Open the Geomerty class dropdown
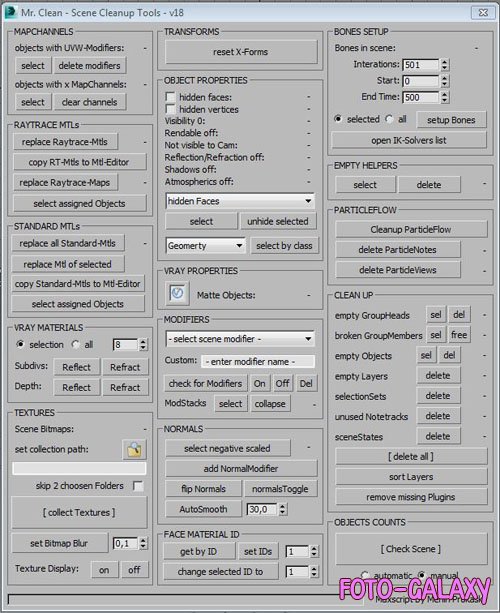500x613 pixels. coord(206,246)
